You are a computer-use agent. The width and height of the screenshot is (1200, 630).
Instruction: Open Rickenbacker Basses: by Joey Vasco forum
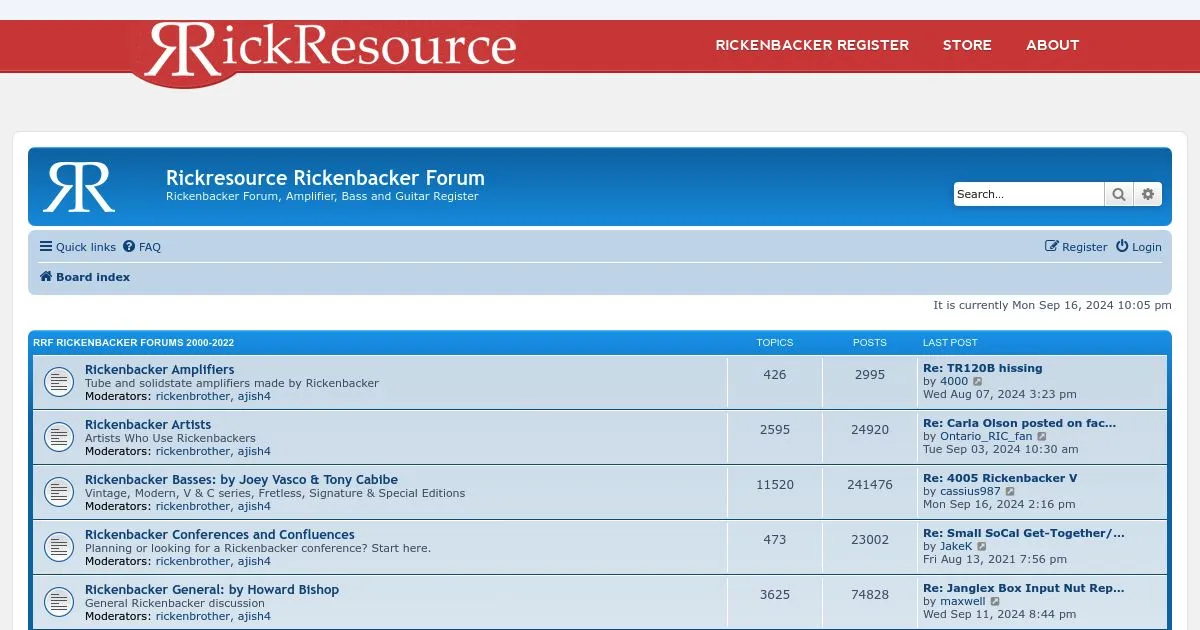pyautogui.click(x=241, y=480)
